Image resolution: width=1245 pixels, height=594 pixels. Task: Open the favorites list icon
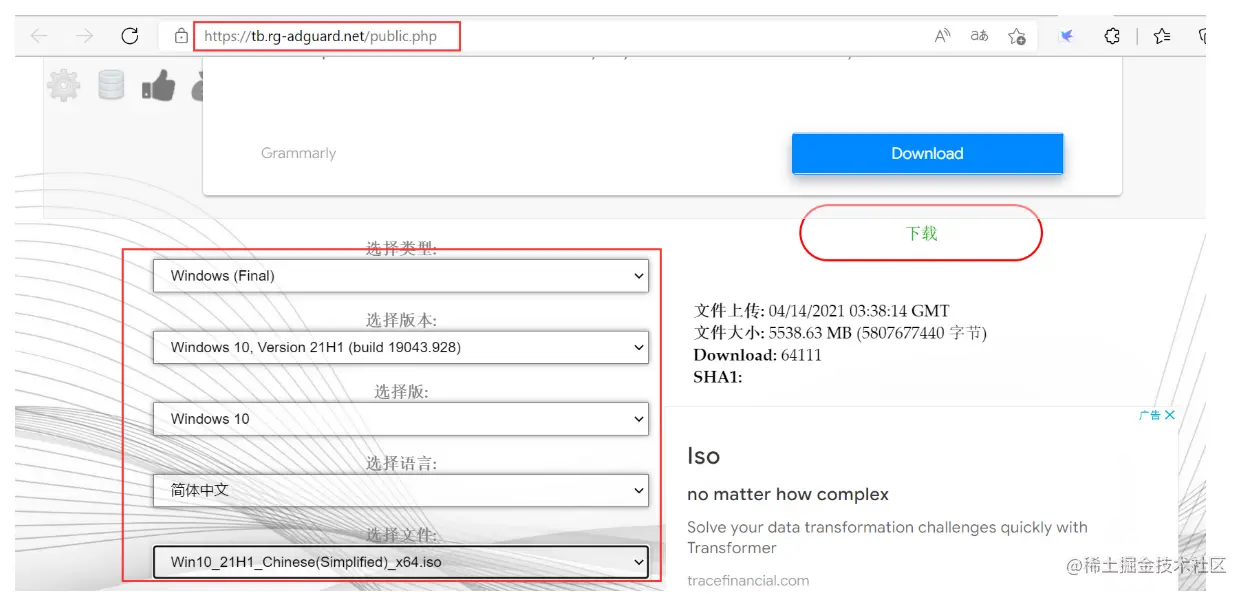coord(1162,36)
